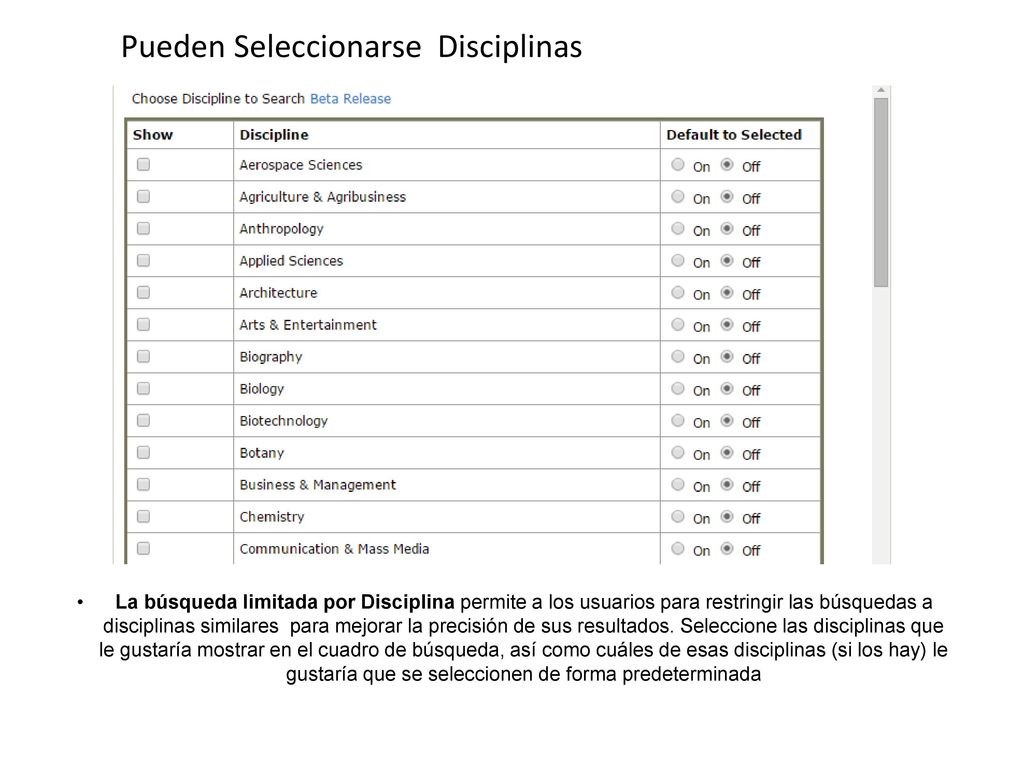Select On radio for Agriculture & Agribusiness

(x=678, y=197)
